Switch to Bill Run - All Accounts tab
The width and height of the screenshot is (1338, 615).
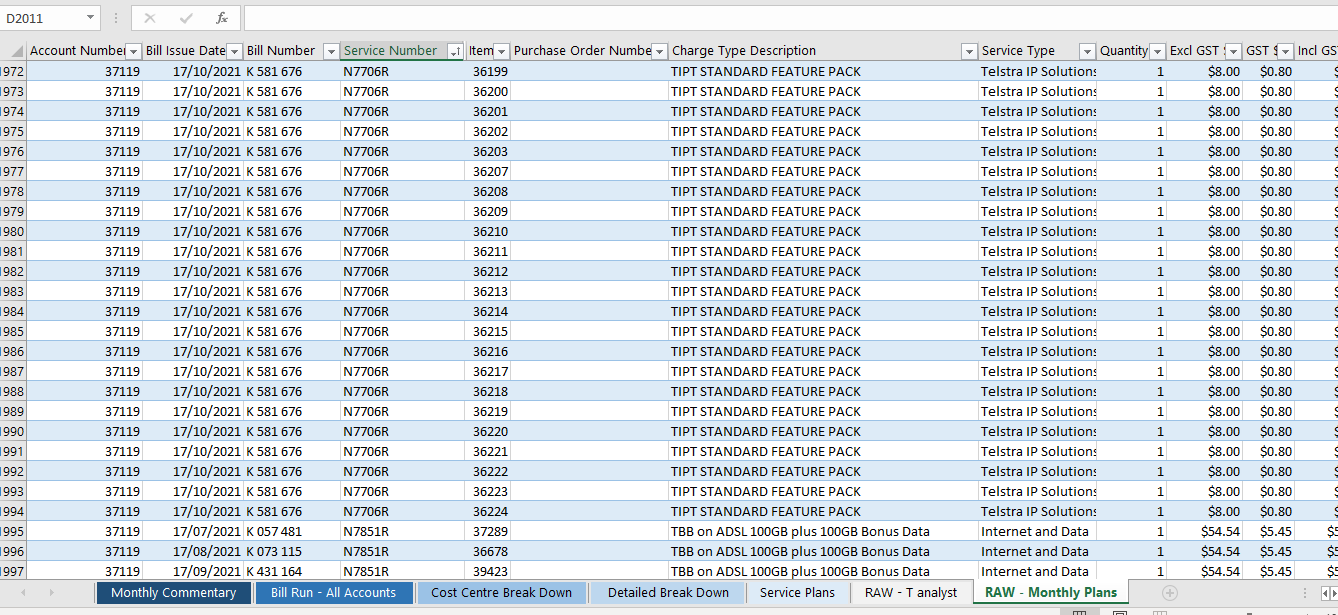point(334,593)
